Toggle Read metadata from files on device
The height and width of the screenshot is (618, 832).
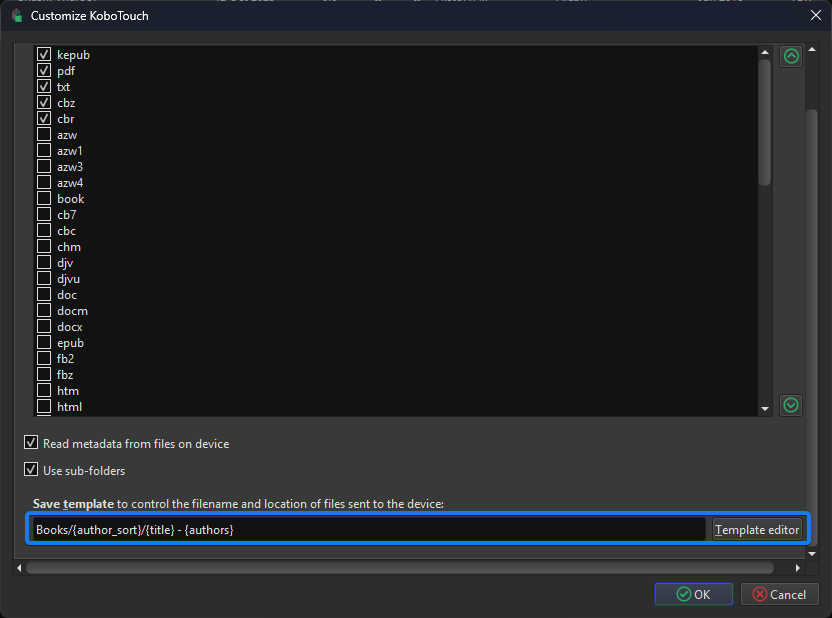pos(31,442)
